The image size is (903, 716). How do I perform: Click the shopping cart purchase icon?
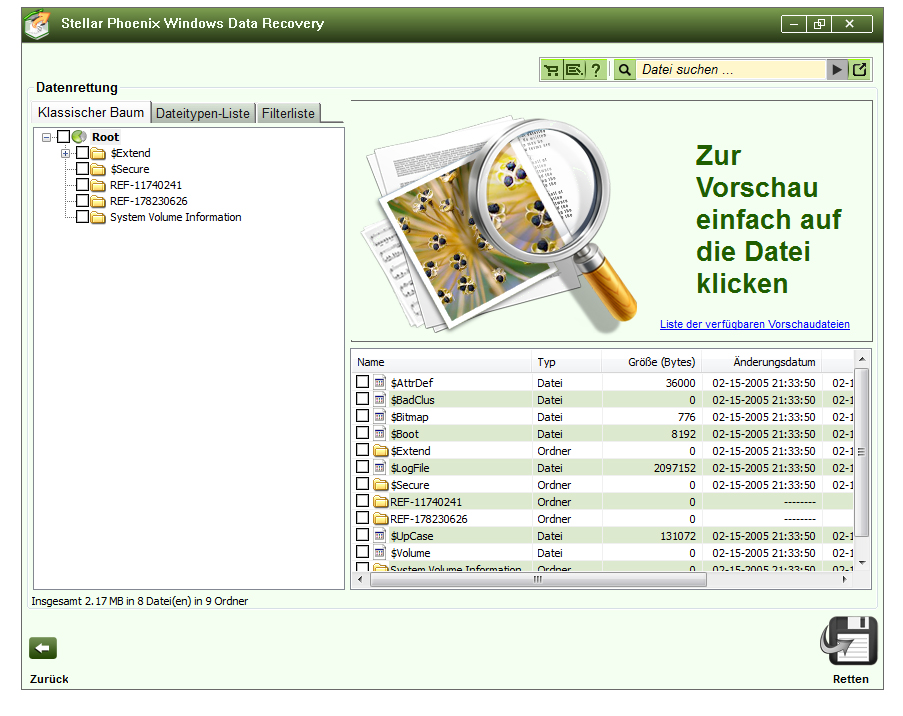551,70
